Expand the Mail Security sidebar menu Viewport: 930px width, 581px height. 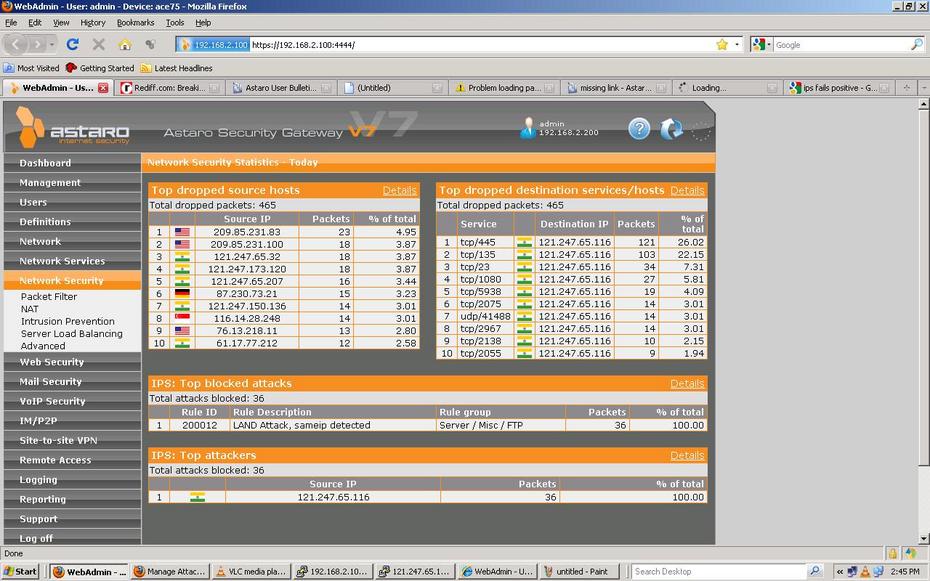(72, 381)
